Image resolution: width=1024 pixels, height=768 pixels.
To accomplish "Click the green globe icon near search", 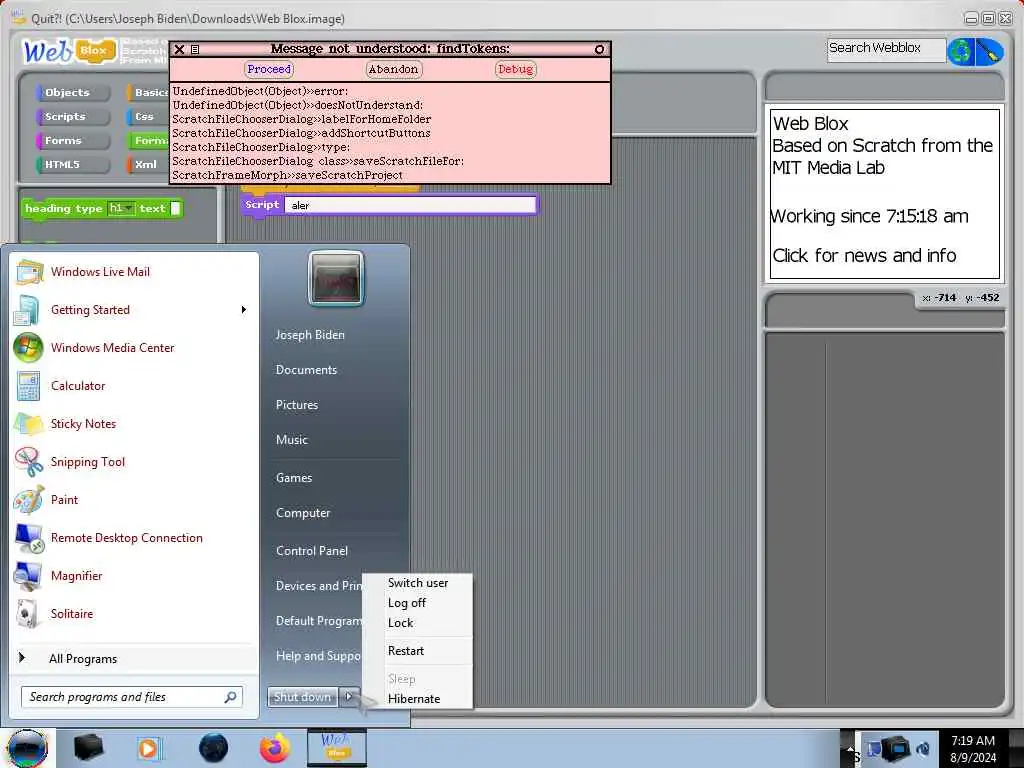I will 961,52.
